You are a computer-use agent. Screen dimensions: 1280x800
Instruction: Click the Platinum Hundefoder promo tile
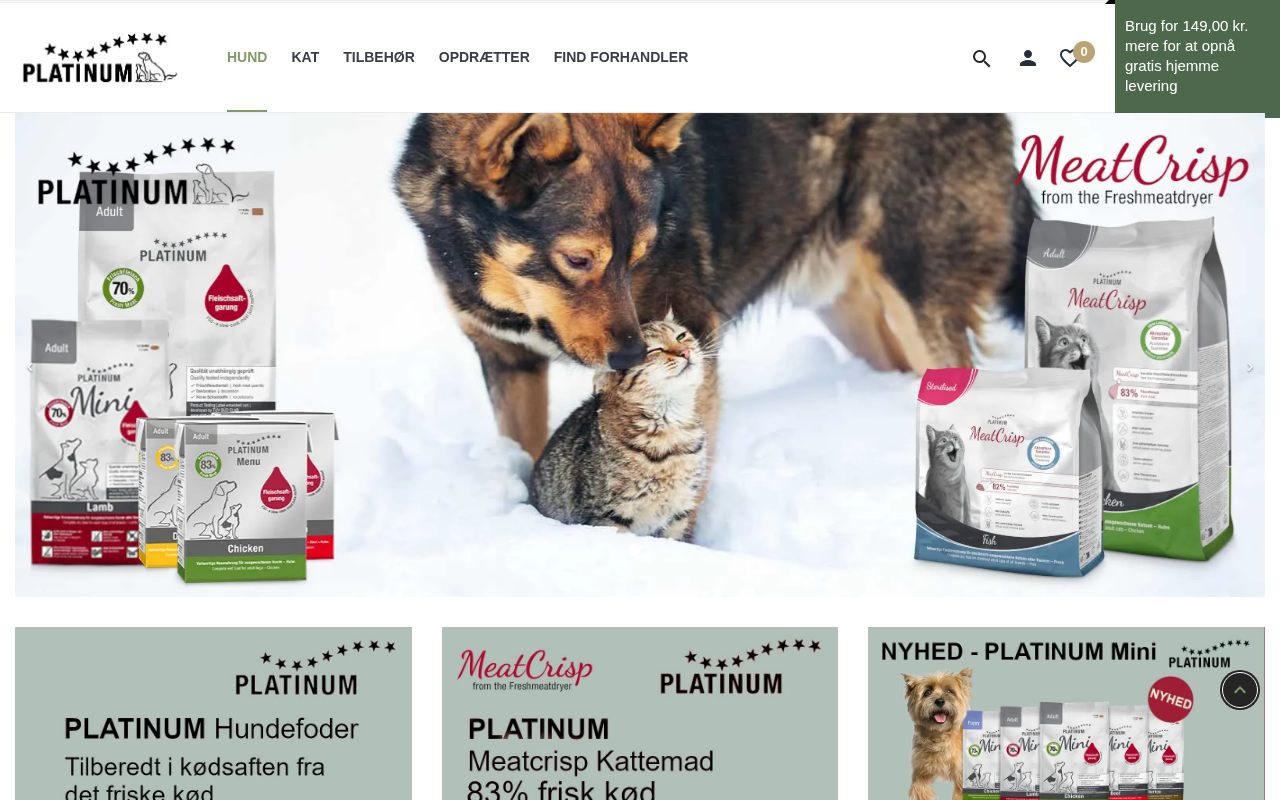pyautogui.click(x=213, y=713)
